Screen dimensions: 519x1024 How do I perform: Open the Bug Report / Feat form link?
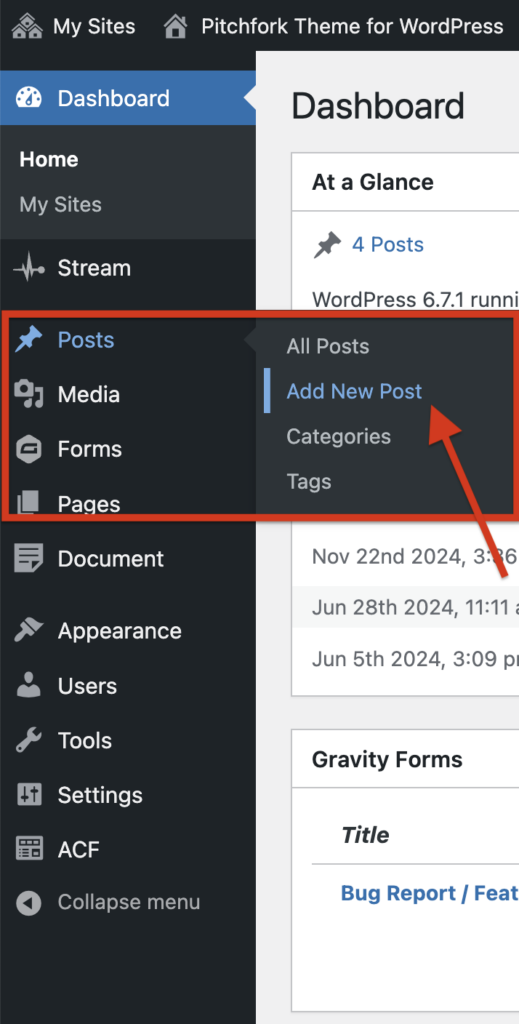tap(430, 893)
